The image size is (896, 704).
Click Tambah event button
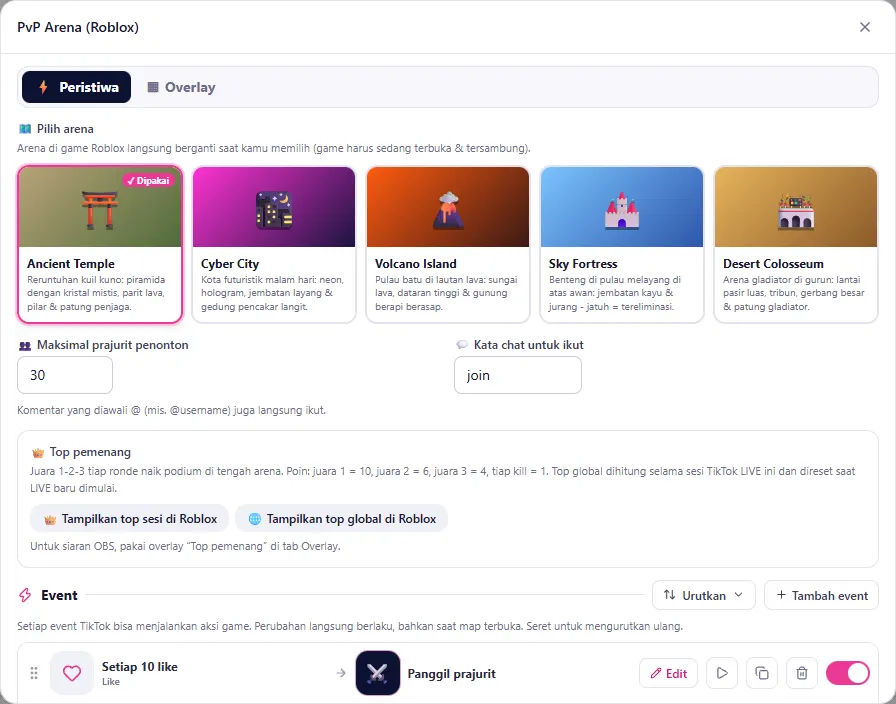pyautogui.click(x=821, y=595)
